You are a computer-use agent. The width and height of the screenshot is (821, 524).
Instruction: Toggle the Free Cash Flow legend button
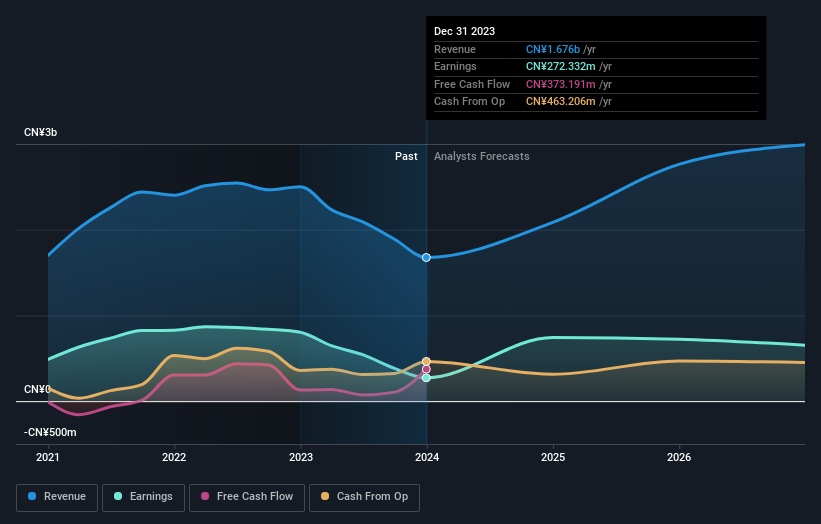pos(247,497)
